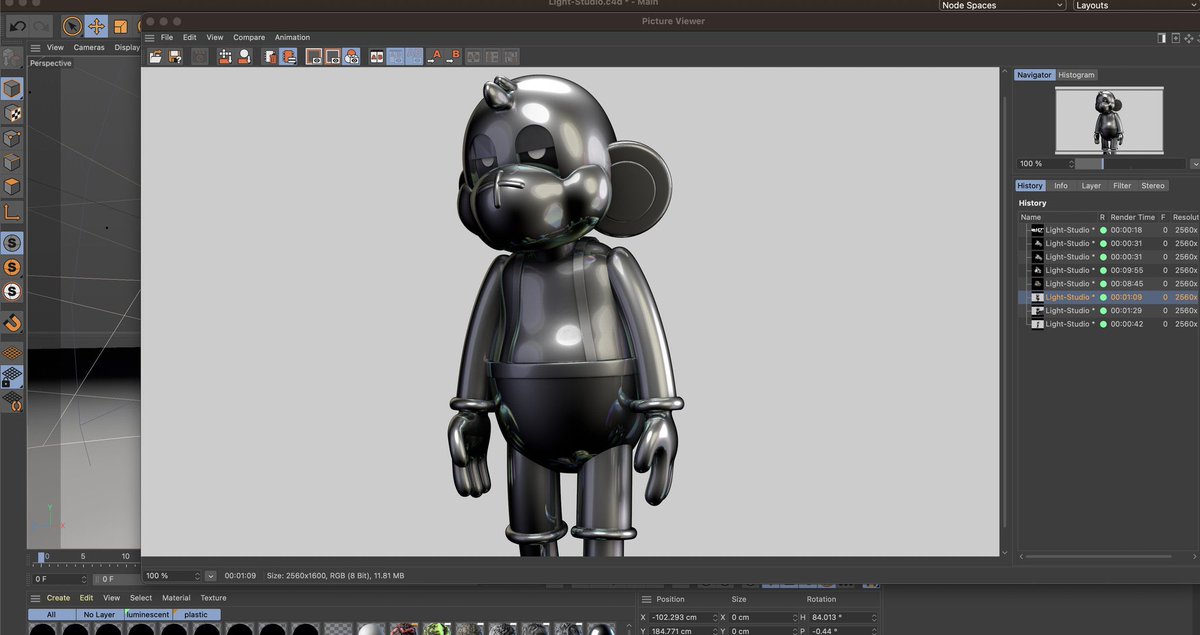Click the compare B image marker icon
Image resolution: width=1200 pixels, height=635 pixels.
coord(454,57)
